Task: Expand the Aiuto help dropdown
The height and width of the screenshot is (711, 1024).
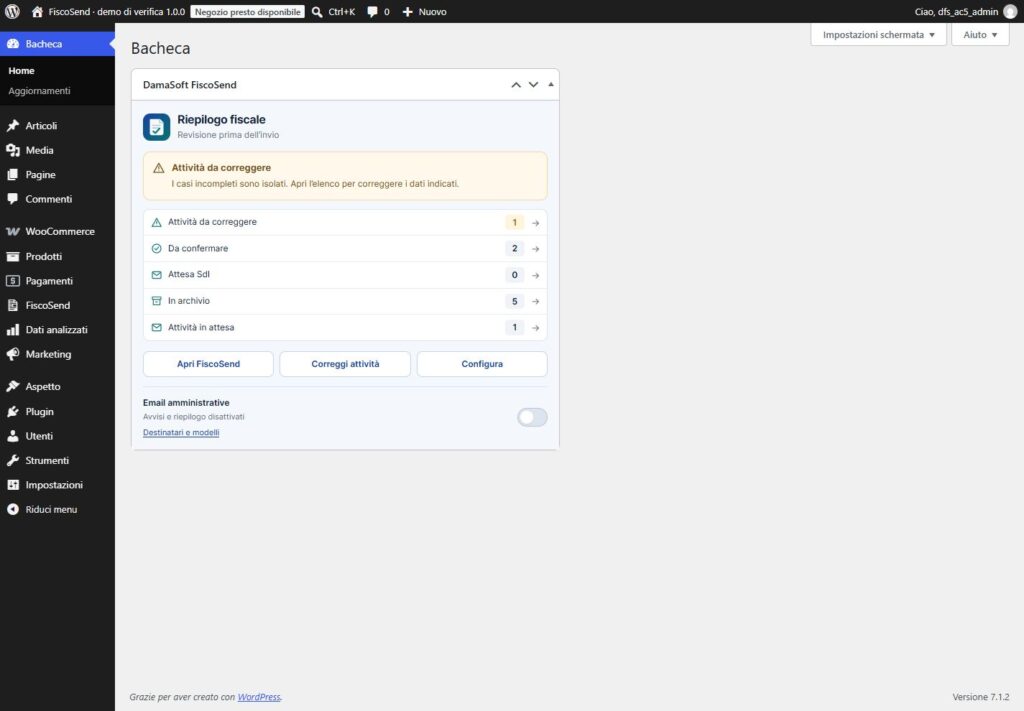Action: point(980,35)
